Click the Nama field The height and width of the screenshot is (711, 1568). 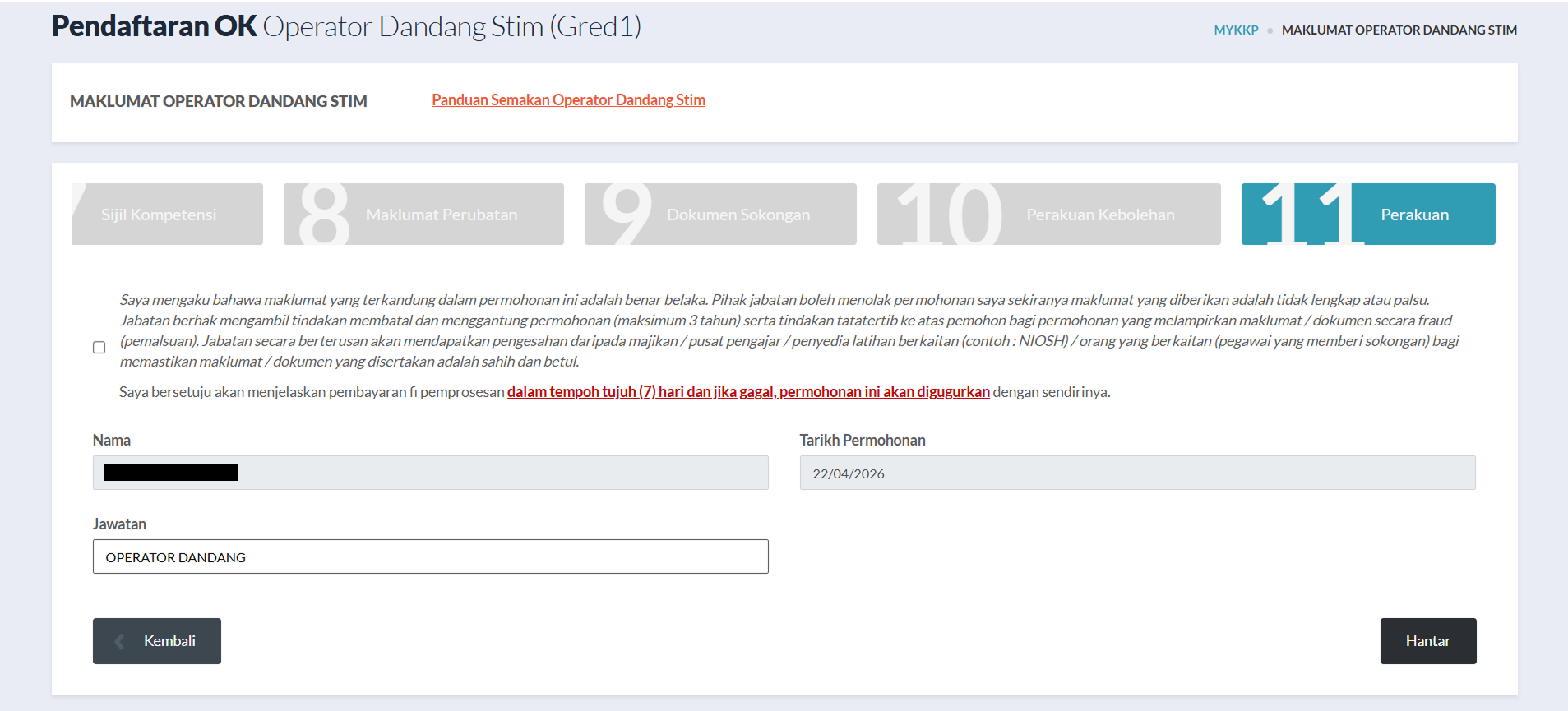[430, 473]
